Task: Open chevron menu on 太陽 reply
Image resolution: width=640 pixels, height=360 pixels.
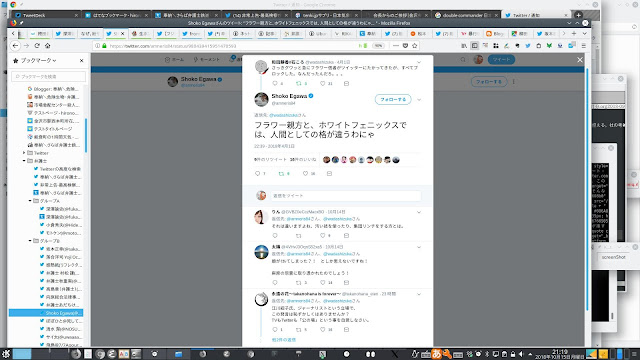Action: click(419, 247)
